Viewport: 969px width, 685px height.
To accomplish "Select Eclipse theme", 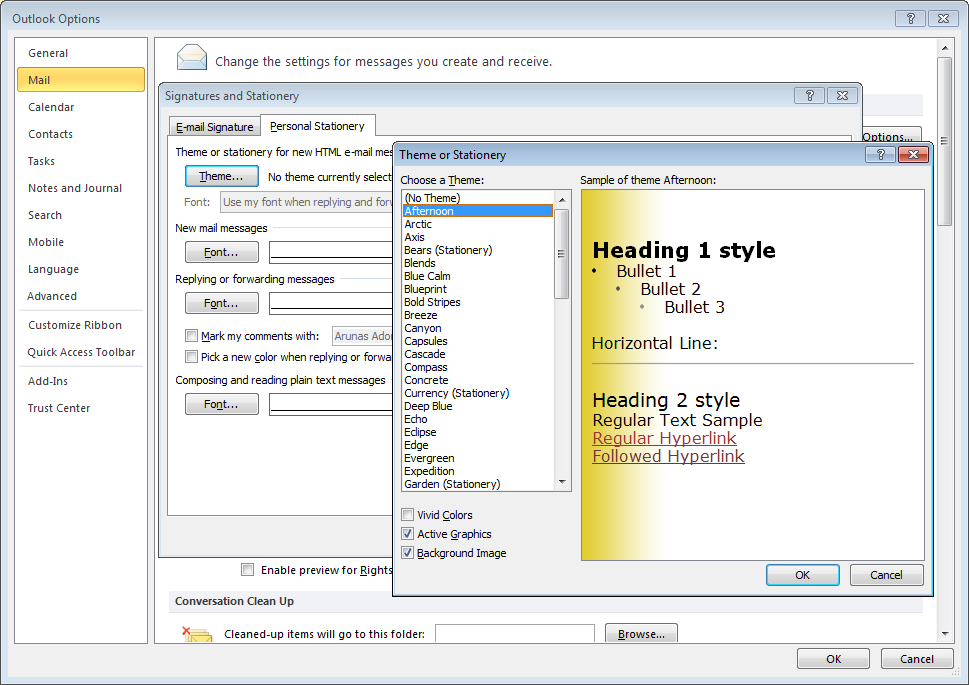I will (478, 432).
